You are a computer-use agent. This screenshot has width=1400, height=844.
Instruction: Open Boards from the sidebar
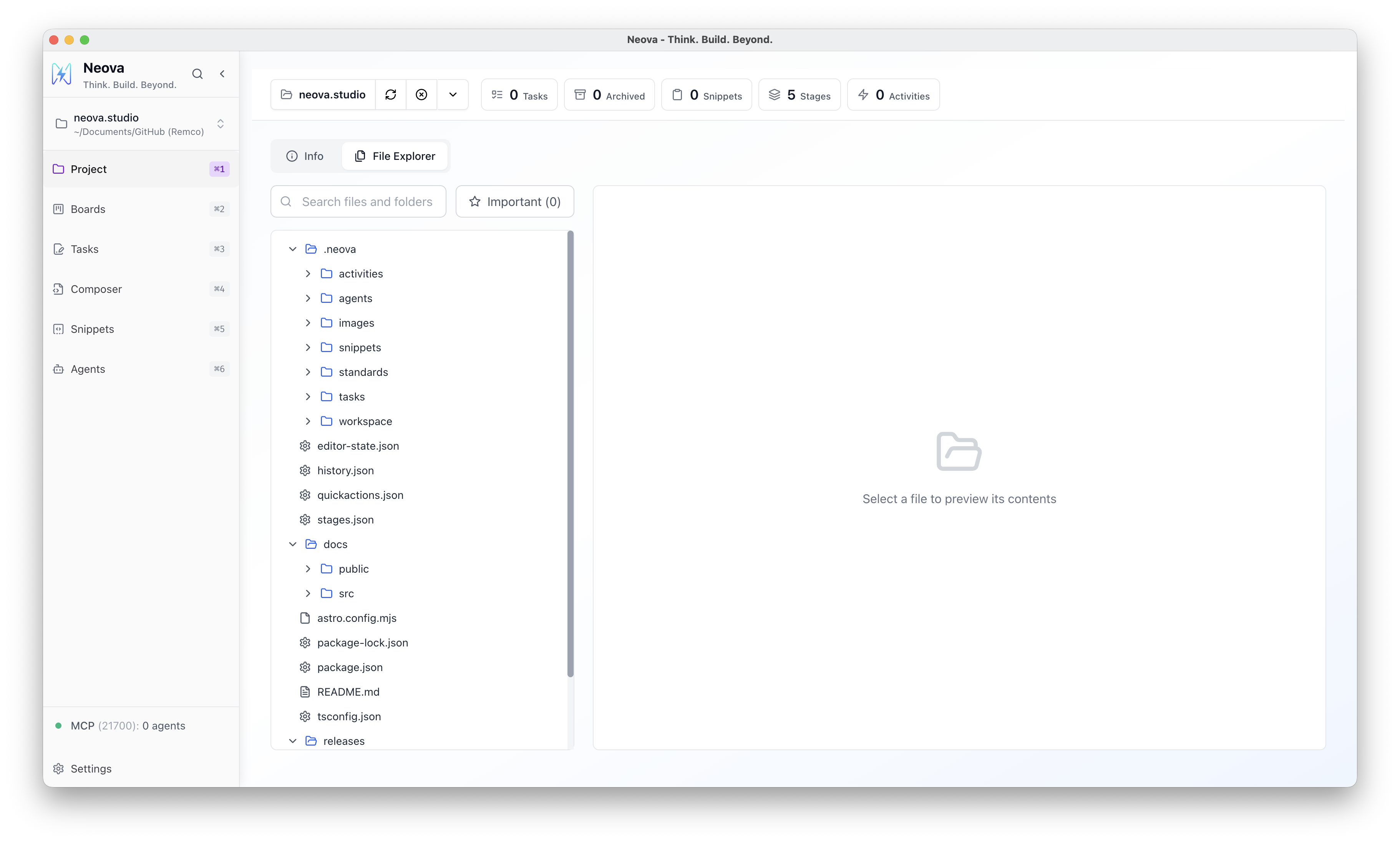[x=88, y=209]
